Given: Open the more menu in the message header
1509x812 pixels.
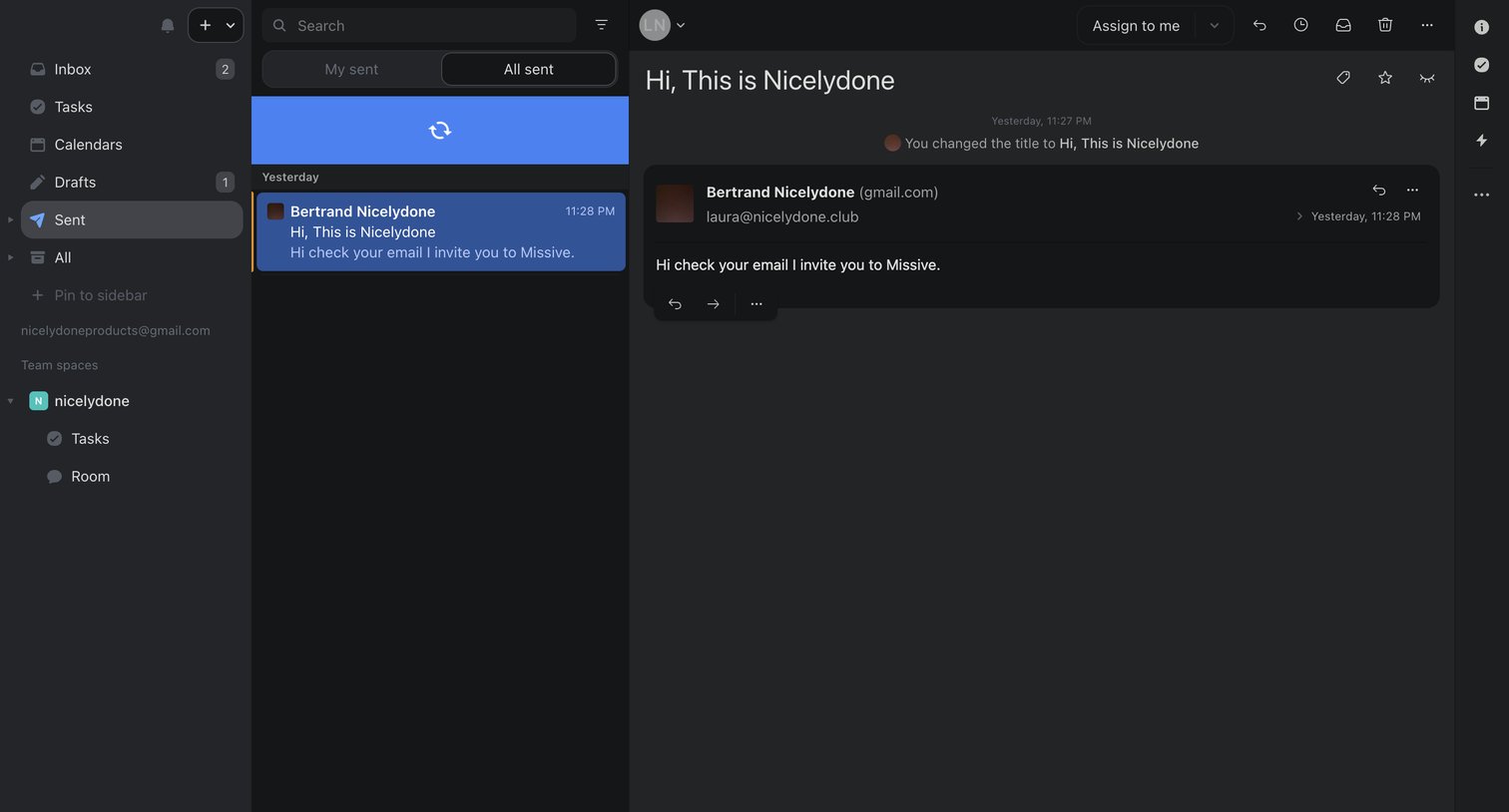Looking at the screenshot, I should click(x=1412, y=190).
